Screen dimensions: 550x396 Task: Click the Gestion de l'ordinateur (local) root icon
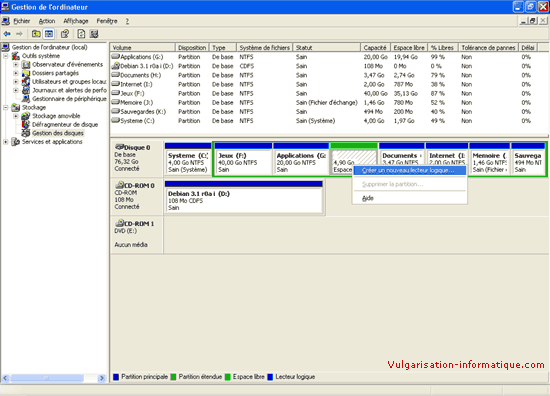click(x=5, y=47)
